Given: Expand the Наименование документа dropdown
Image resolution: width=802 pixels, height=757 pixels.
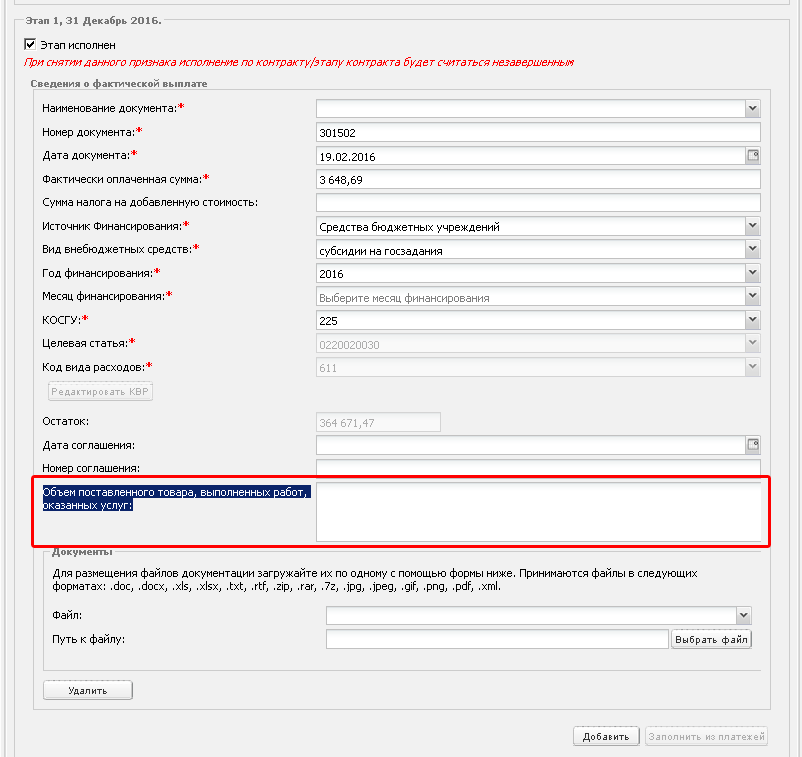Looking at the screenshot, I should pos(752,108).
